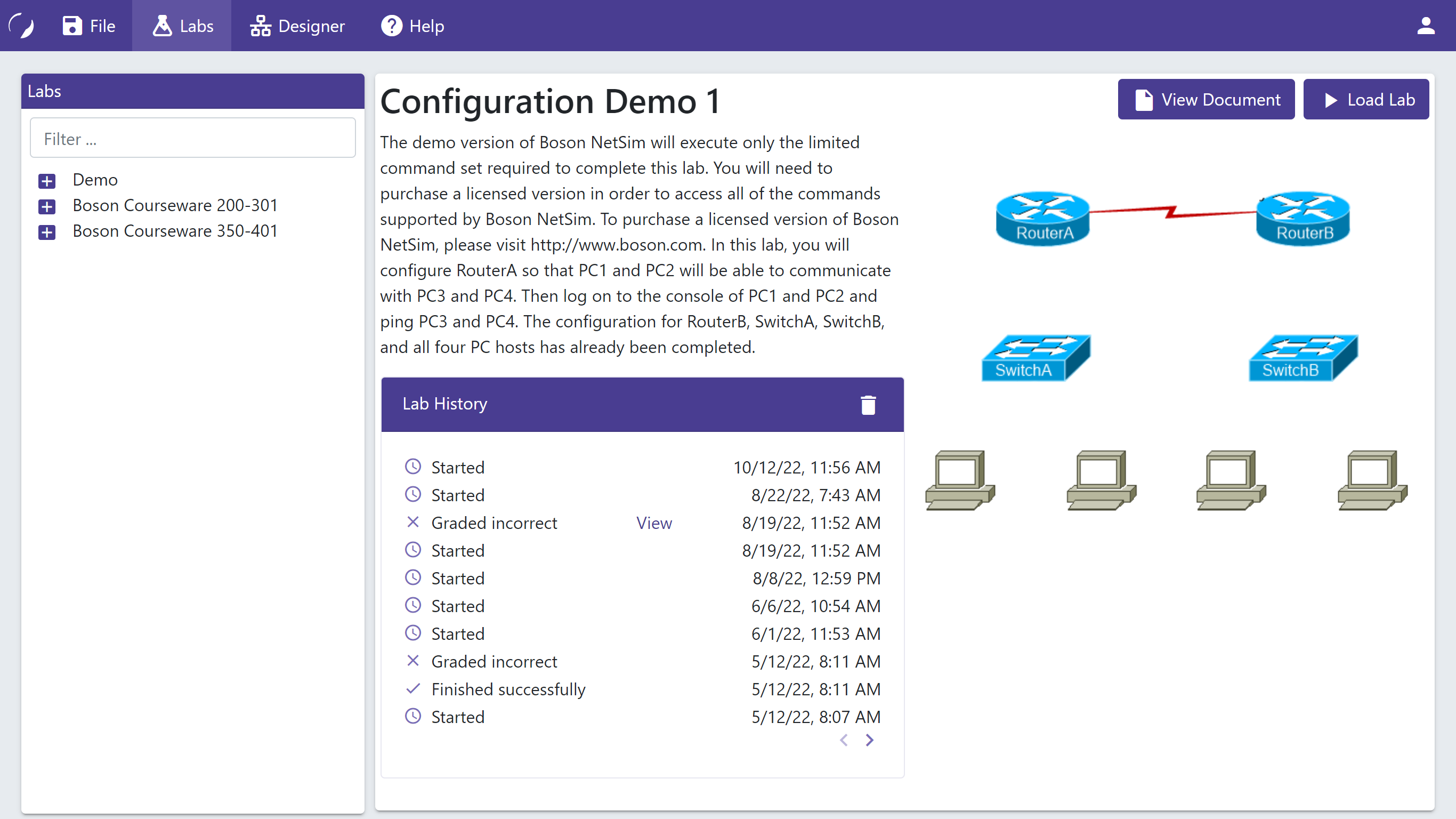Click the View Document button
The width and height of the screenshot is (1456, 819).
[x=1206, y=100]
